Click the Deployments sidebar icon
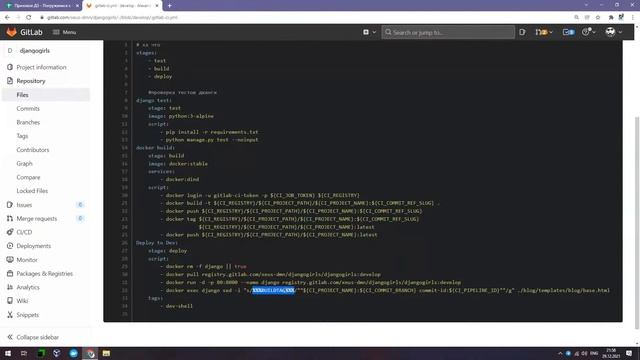The image size is (640, 360). coord(10,246)
